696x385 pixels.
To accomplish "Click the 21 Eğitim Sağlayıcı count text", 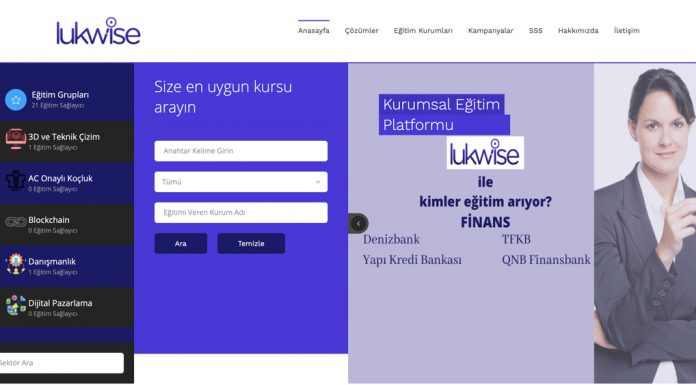I will pos(57,106).
